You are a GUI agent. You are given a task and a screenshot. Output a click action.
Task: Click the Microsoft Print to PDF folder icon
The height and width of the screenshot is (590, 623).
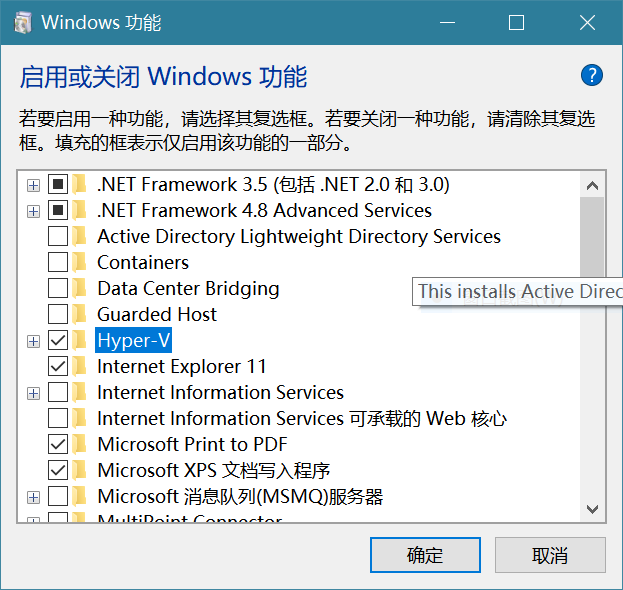tap(80, 445)
